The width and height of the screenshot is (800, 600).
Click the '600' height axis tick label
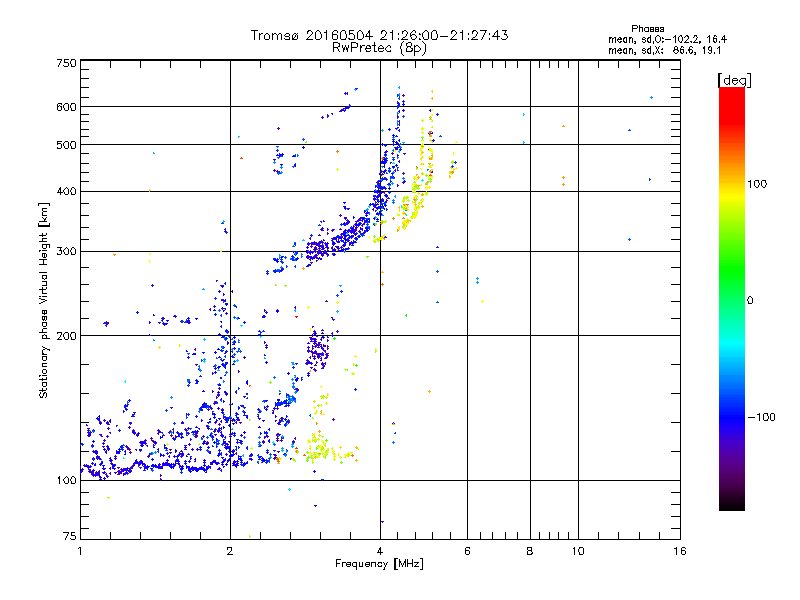66,107
